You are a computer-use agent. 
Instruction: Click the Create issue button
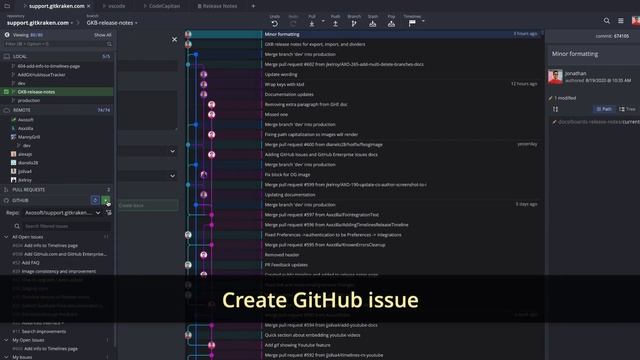[x=148, y=205]
